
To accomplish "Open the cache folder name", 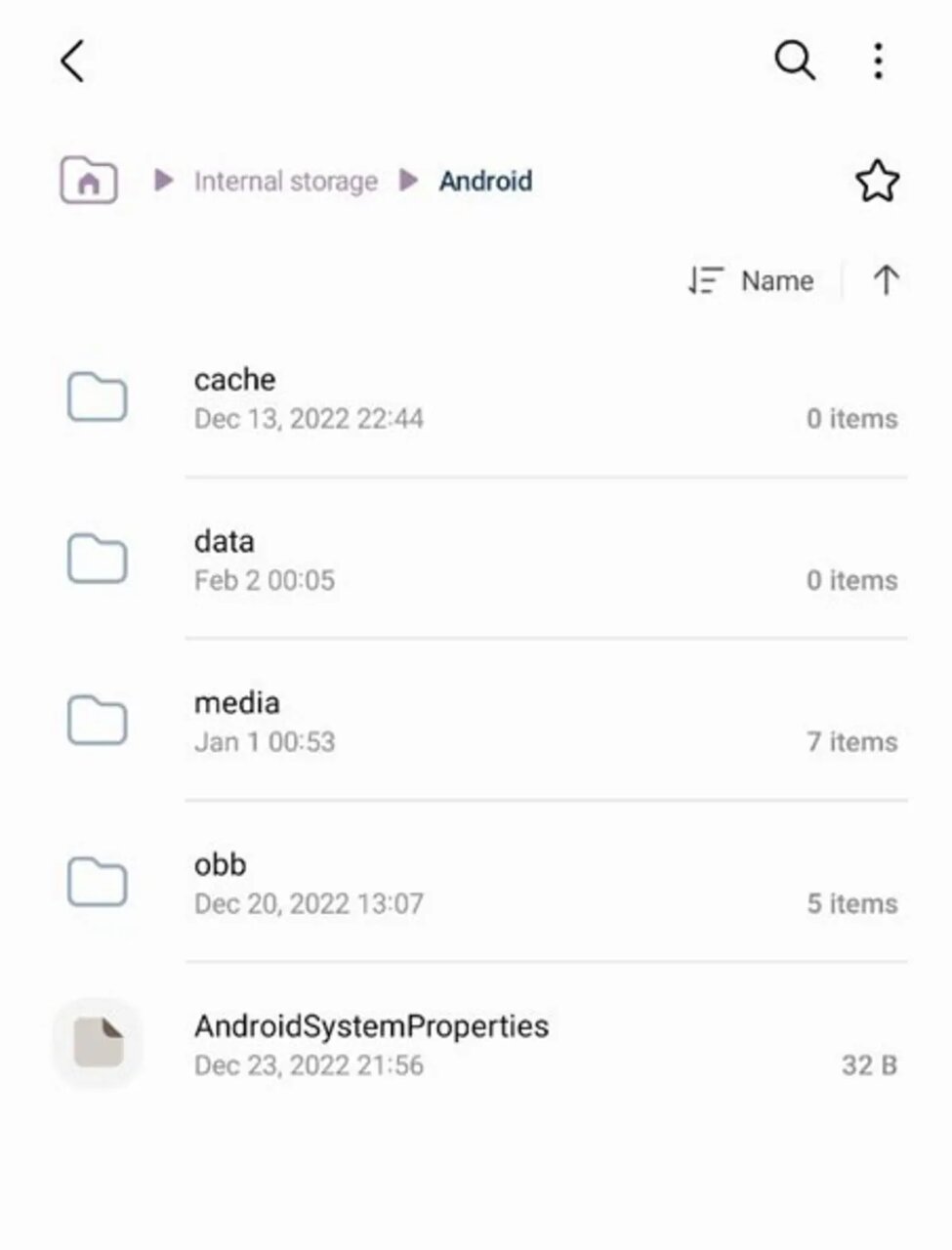I will tap(234, 380).
